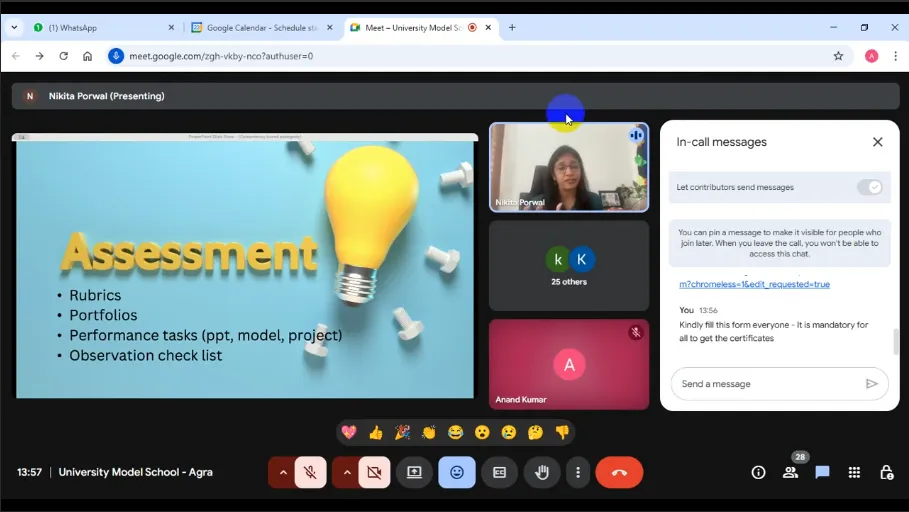Viewport: 909px width, 512px height.
Task: Open the three-dot more options menu
Action: (577, 473)
